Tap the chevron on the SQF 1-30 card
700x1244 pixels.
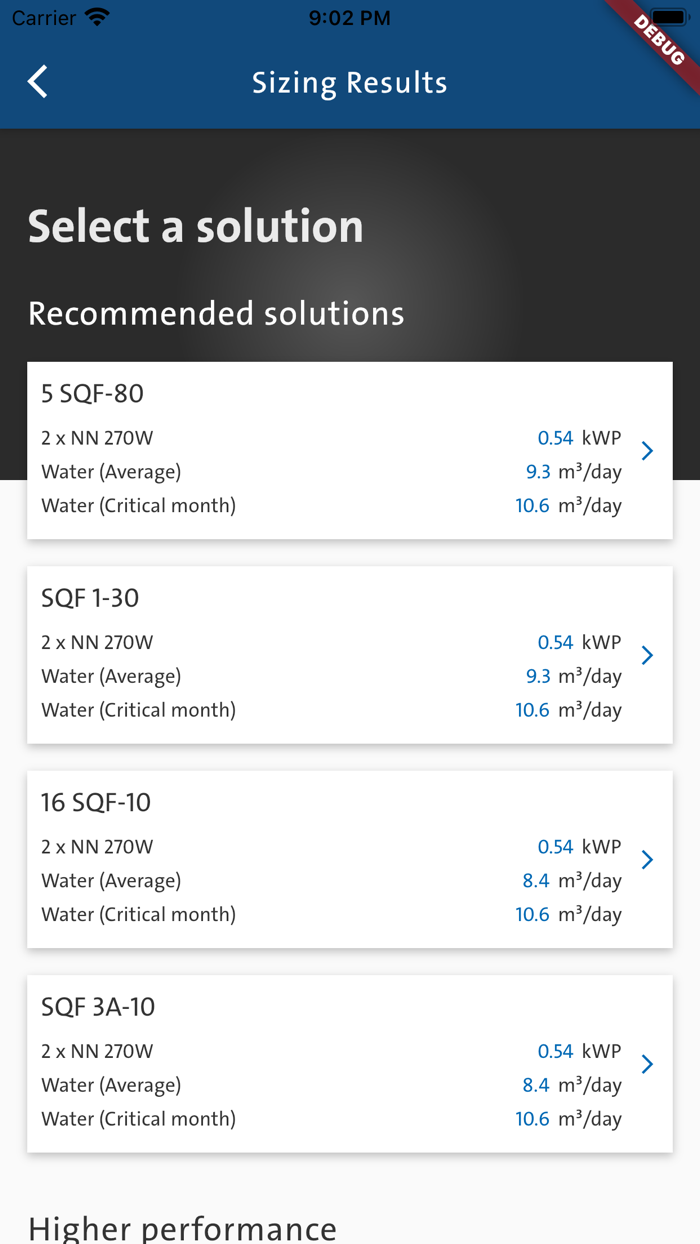[x=647, y=655]
